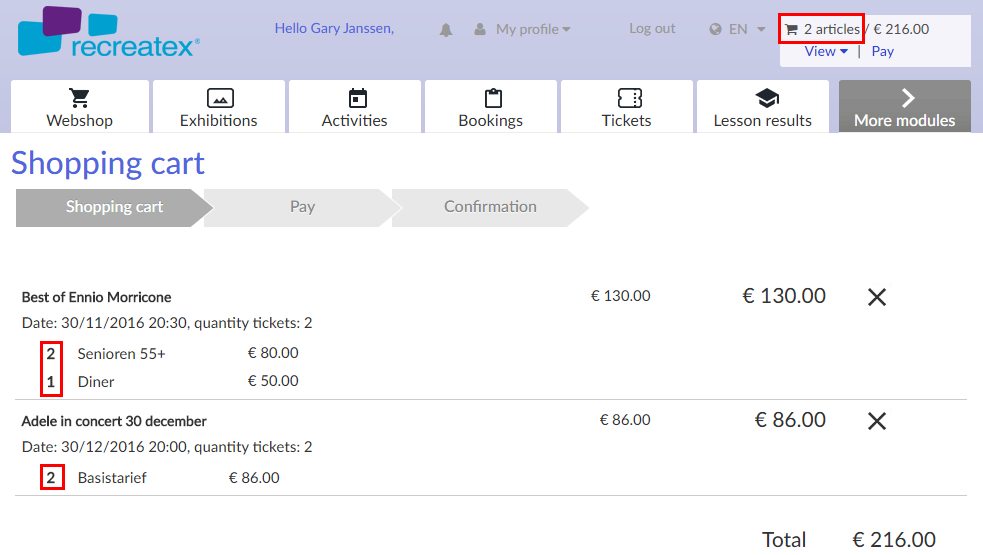This screenshot has height=555, width=983.
Task: Remove Adele in concert from cart
Action: [876, 421]
